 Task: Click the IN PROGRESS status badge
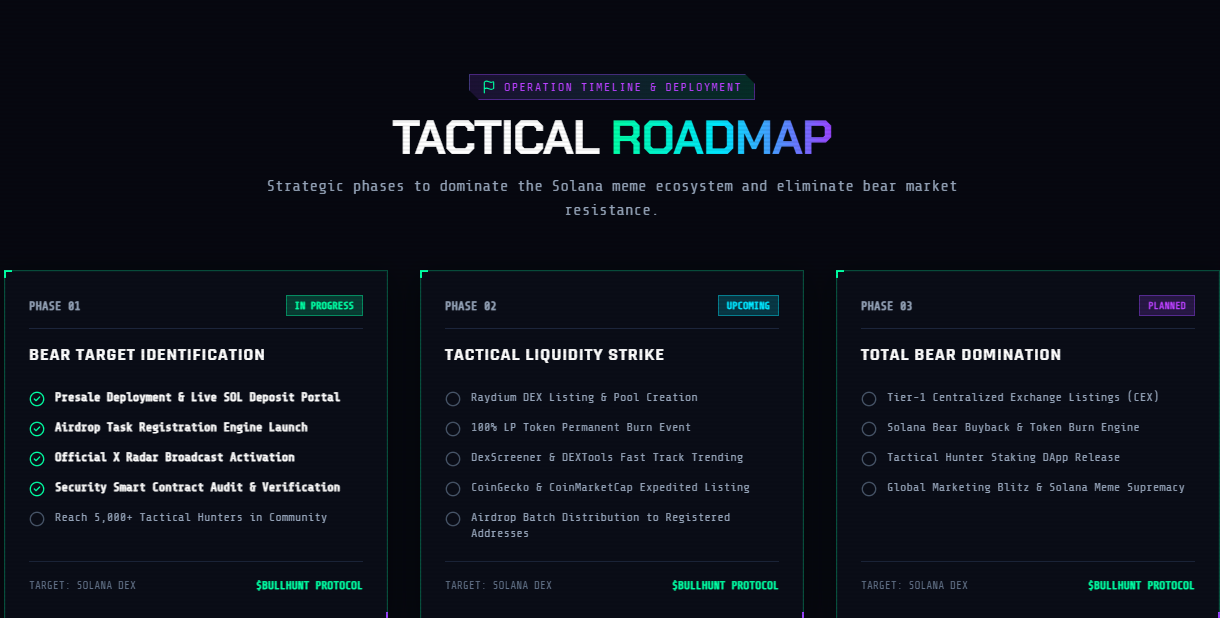(x=324, y=306)
